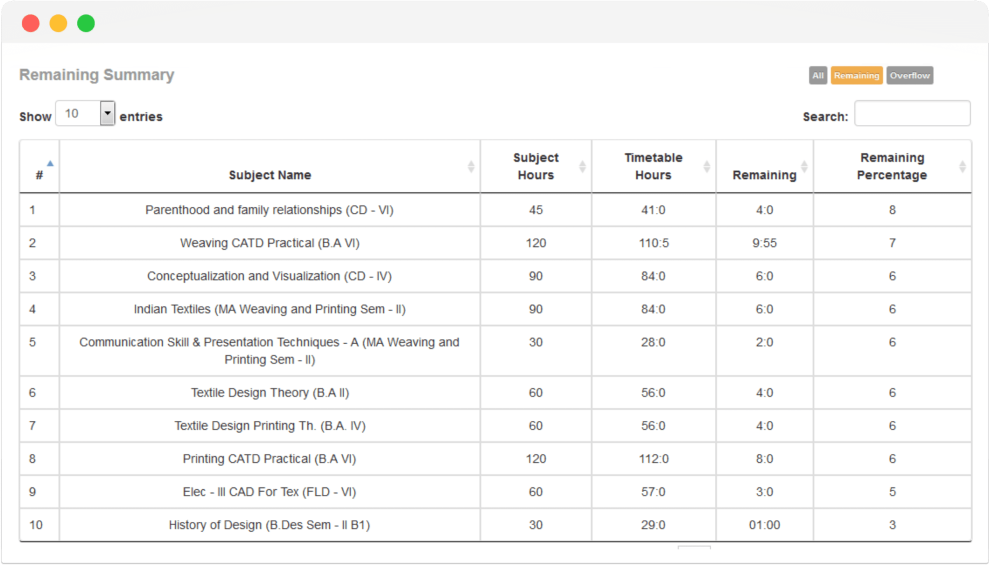Image resolution: width=989 pixels, height=565 pixels.
Task: Select the Remaining filter button
Action: (x=856, y=76)
